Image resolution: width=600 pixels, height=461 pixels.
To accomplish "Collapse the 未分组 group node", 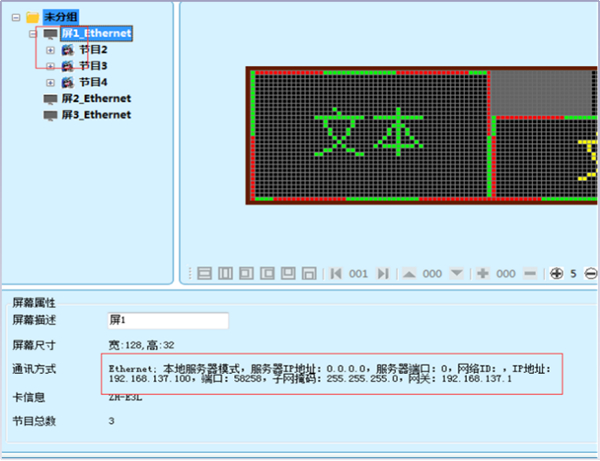I will [x=16, y=17].
